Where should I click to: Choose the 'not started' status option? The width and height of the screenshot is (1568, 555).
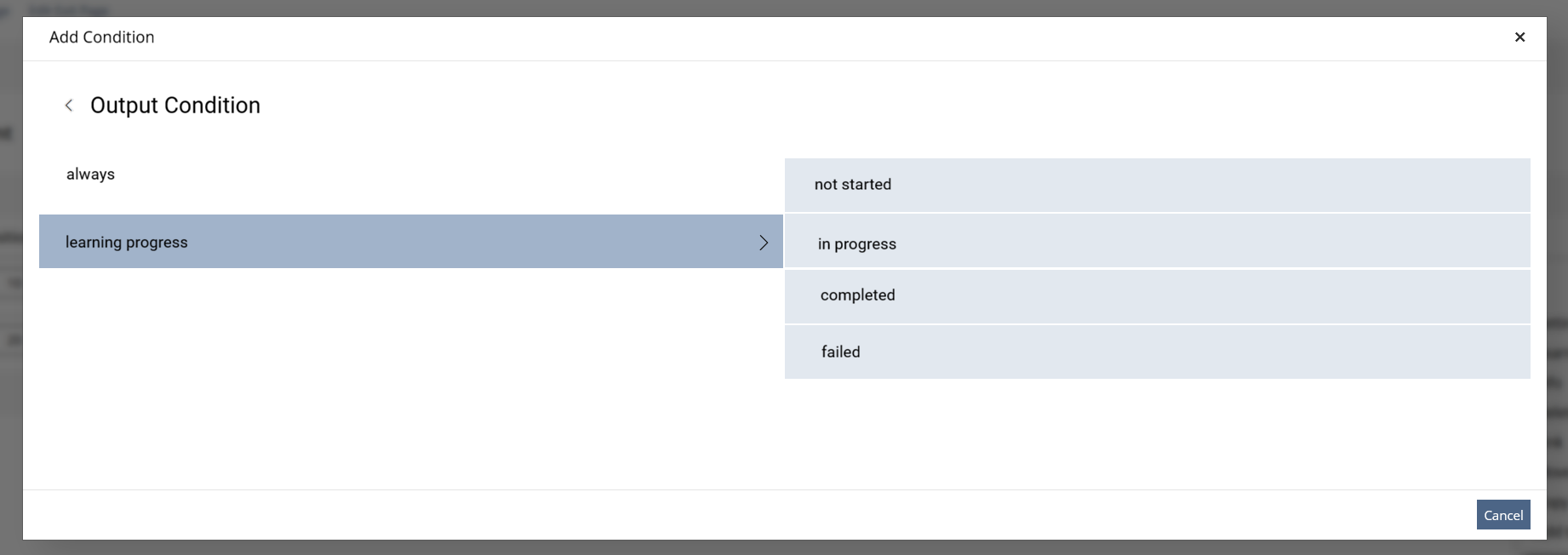(1158, 185)
